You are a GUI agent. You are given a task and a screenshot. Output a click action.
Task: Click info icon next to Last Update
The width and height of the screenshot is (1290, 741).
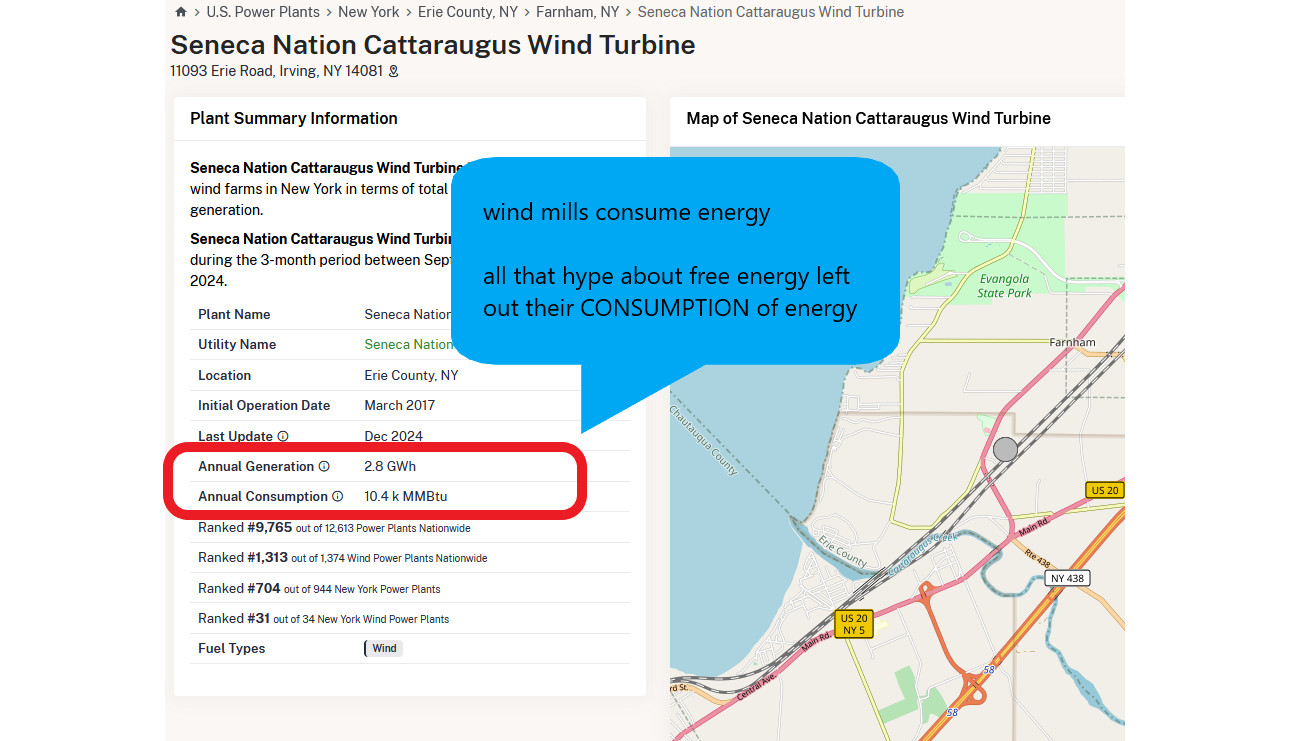(283, 436)
